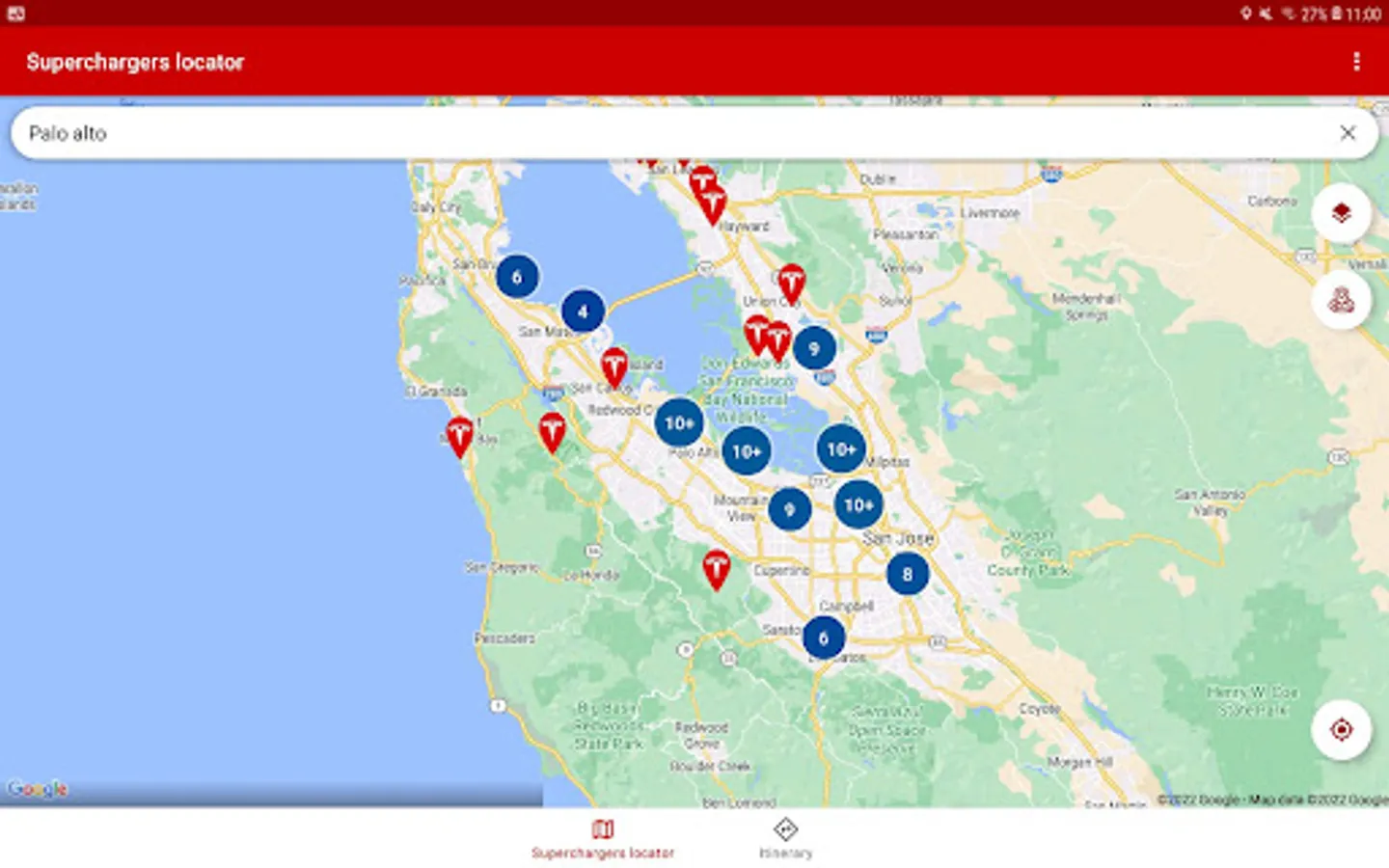This screenshot has height=868, width=1389.
Task: Click the Mendenhall Springs map label
Action: pyautogui.click(x=1086, y=307)
